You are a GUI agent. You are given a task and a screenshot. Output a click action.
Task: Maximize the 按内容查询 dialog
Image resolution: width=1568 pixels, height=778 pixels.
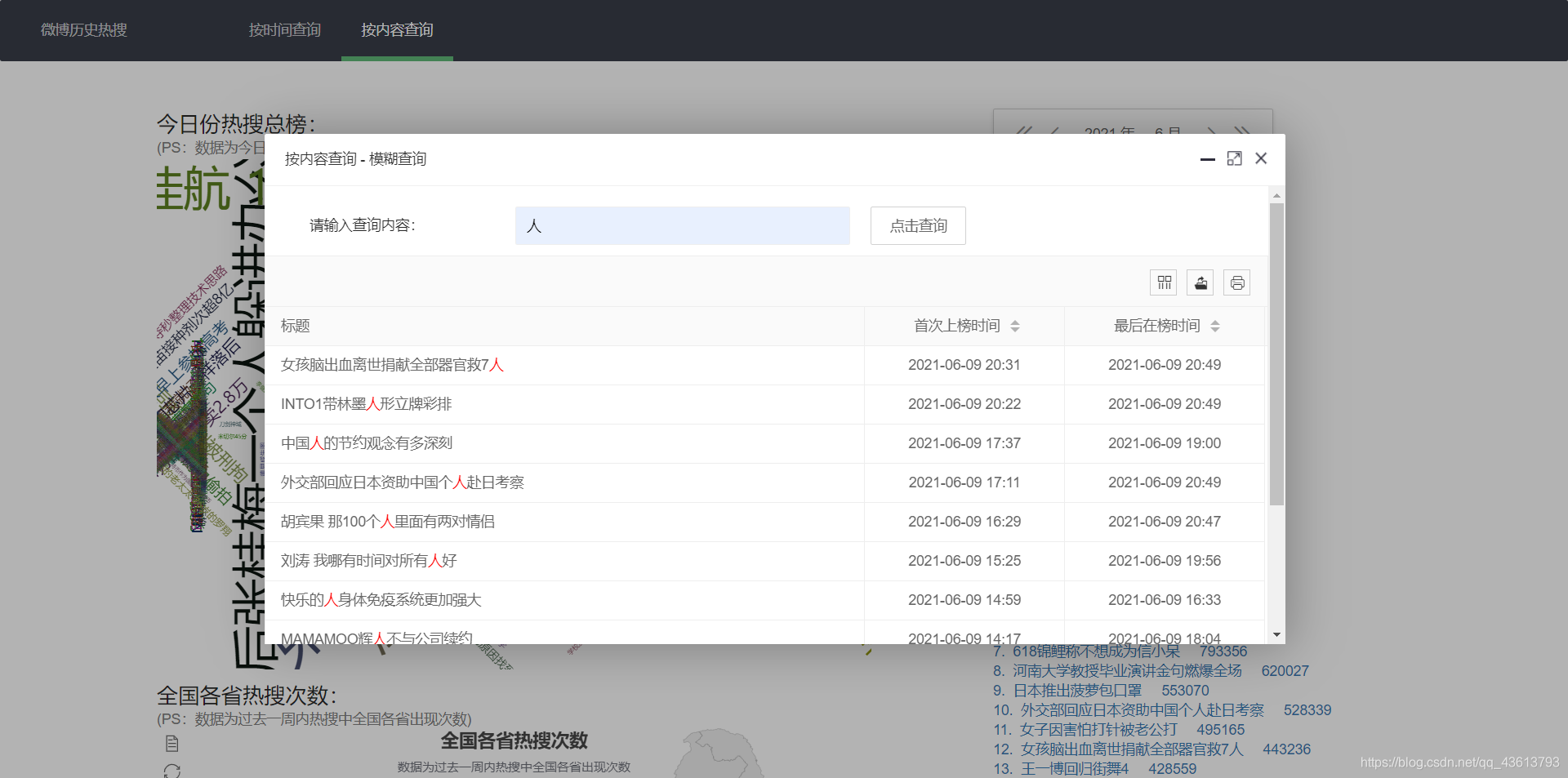[x=1234, y=158]
